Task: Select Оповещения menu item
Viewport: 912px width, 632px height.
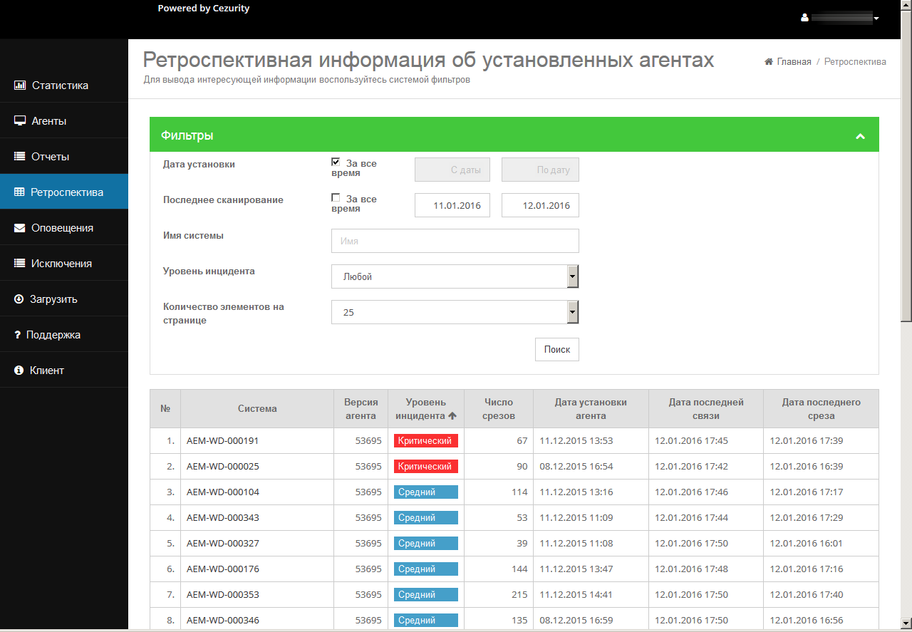Action: (64, 228)
